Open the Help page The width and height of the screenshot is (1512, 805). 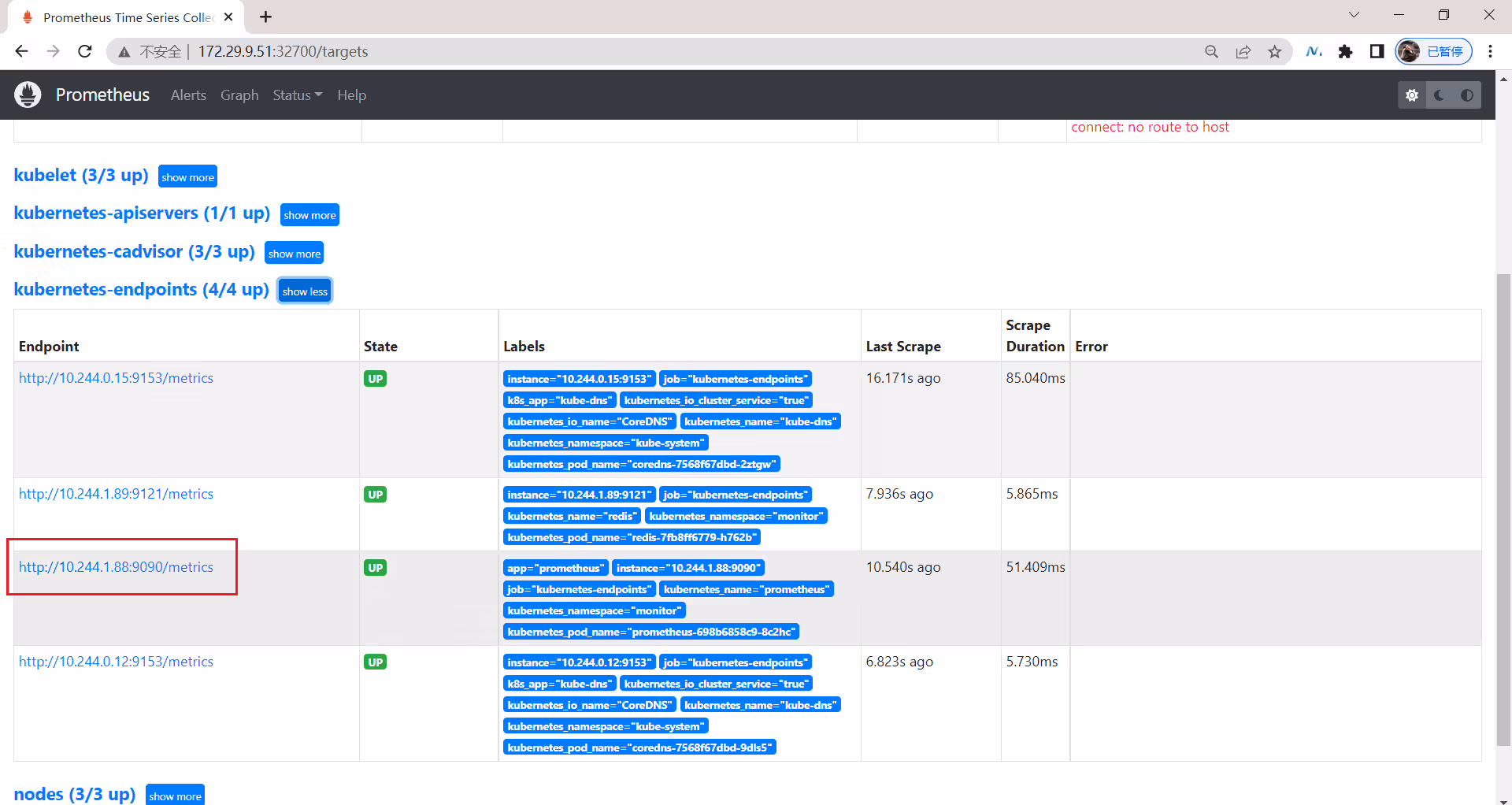[x=351, y=95]
